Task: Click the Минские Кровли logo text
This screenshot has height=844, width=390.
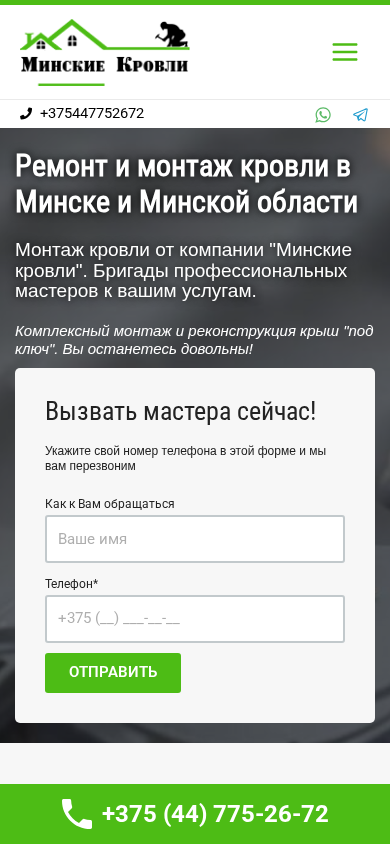Action: click(x=105, y=65)
